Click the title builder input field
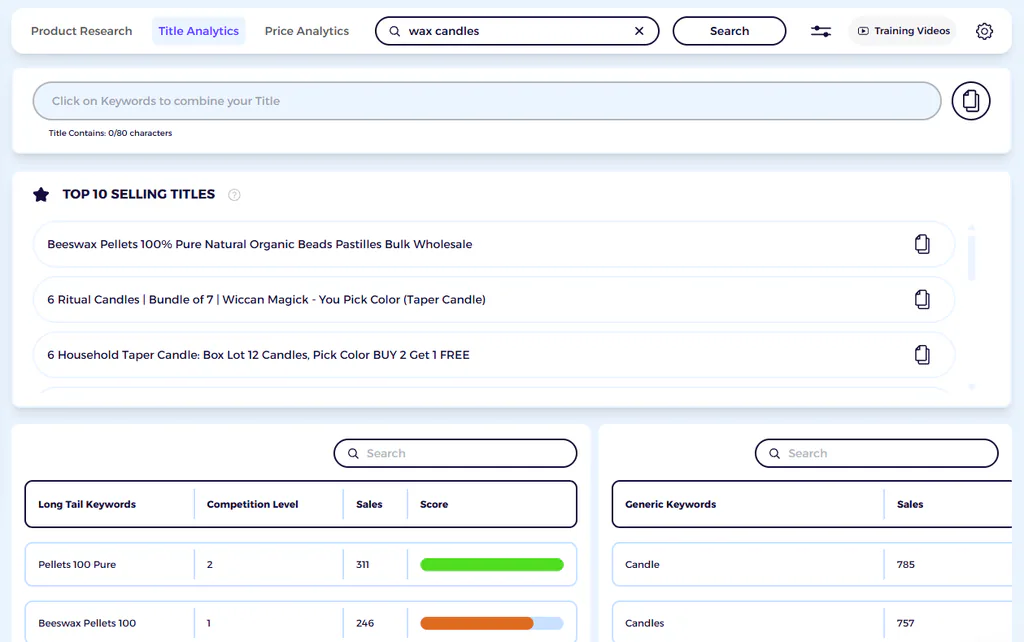This screenshot has height=642, width=1024. (487, 101)
